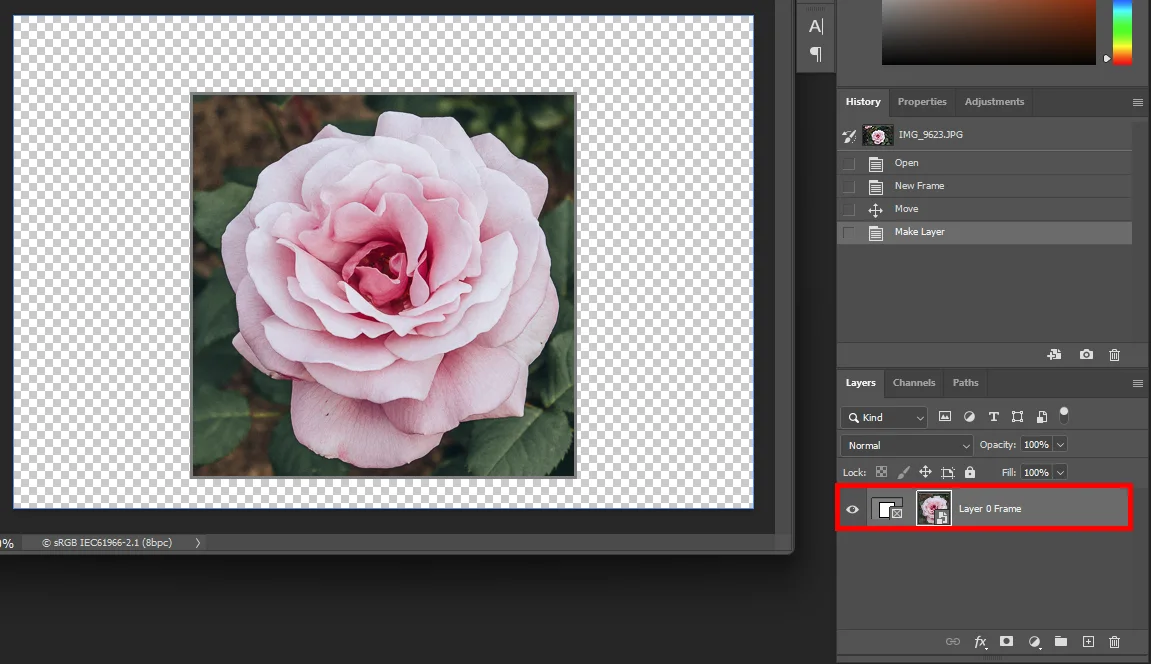Create a new layer group

[x=1061, y=641]
